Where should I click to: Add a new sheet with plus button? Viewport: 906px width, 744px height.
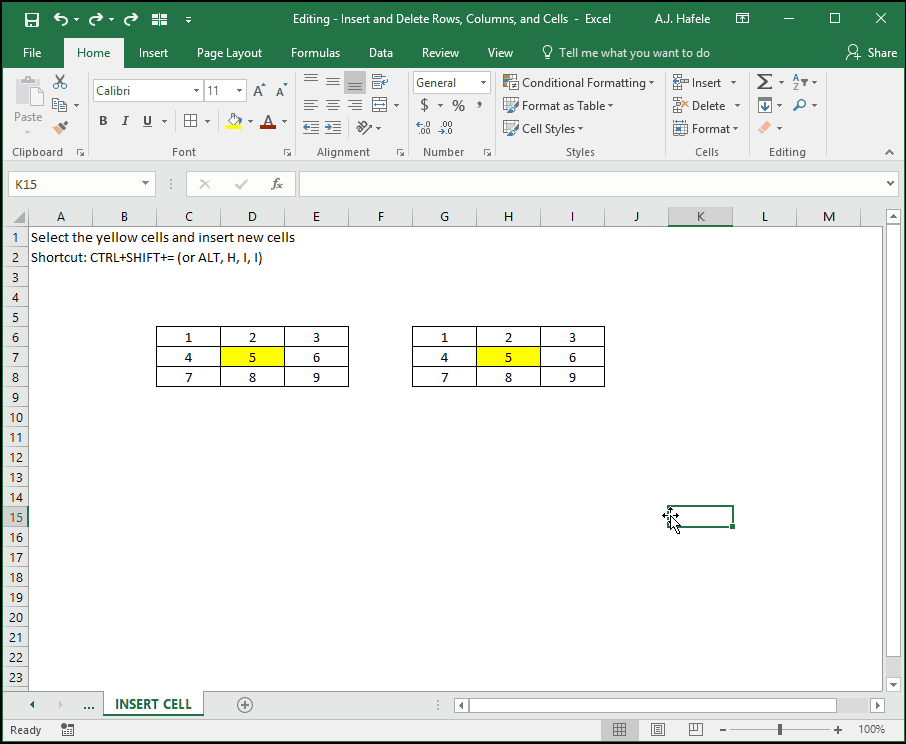[245, 705]
